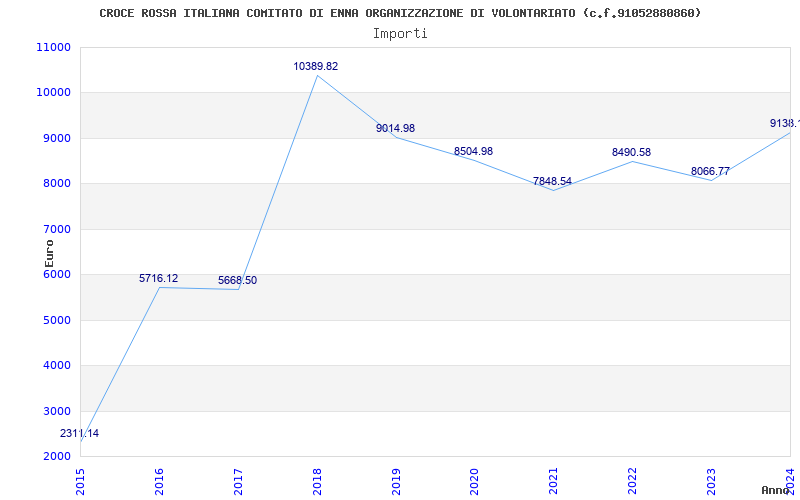Click the 11000 y-axis tick label
Screen dimensions: 800x500
coord(53,47)
